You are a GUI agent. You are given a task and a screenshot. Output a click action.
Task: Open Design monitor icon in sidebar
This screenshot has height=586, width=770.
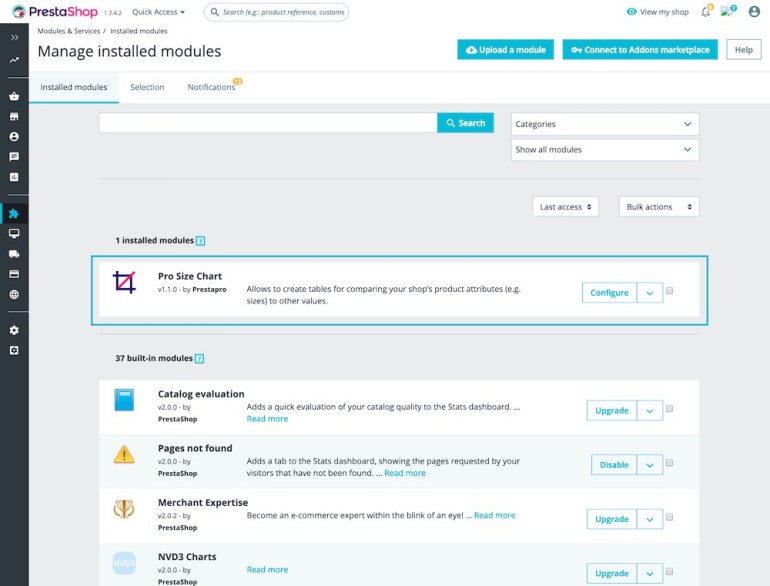point(14,233)
